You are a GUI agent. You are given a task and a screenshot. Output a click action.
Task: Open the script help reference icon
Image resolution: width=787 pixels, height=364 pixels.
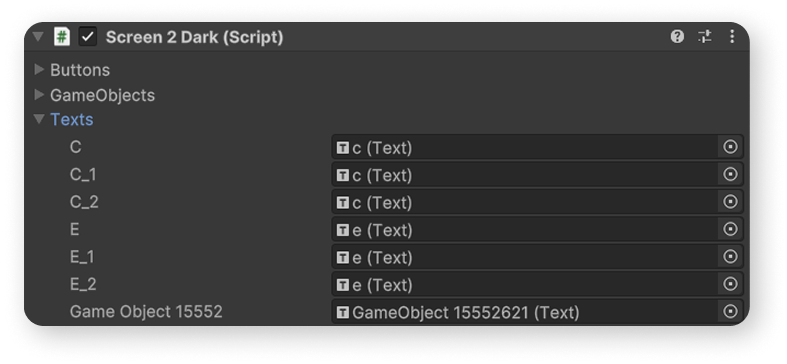point(677,37)
